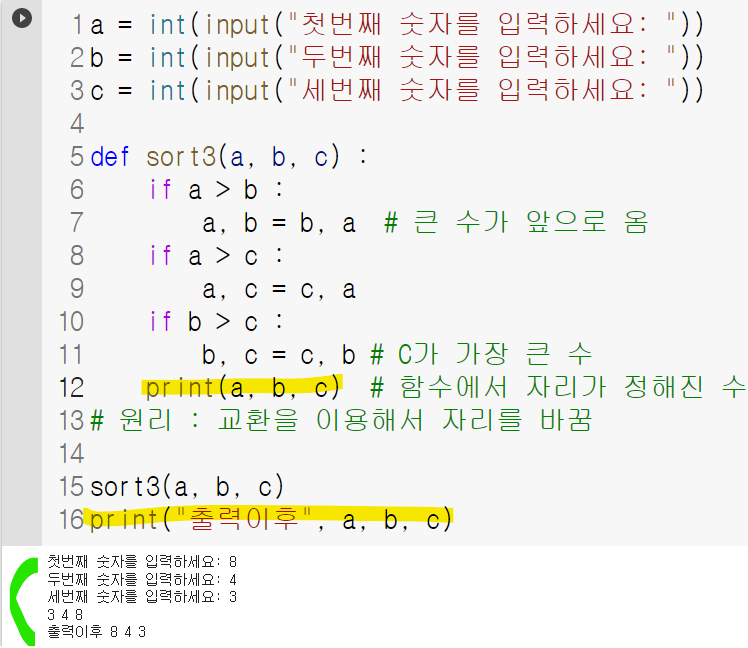Click highlighted 'print(a, b, c)' on line 12
Image resolution: width=748 pixels, height=648 pixels.
click(243, 387)
